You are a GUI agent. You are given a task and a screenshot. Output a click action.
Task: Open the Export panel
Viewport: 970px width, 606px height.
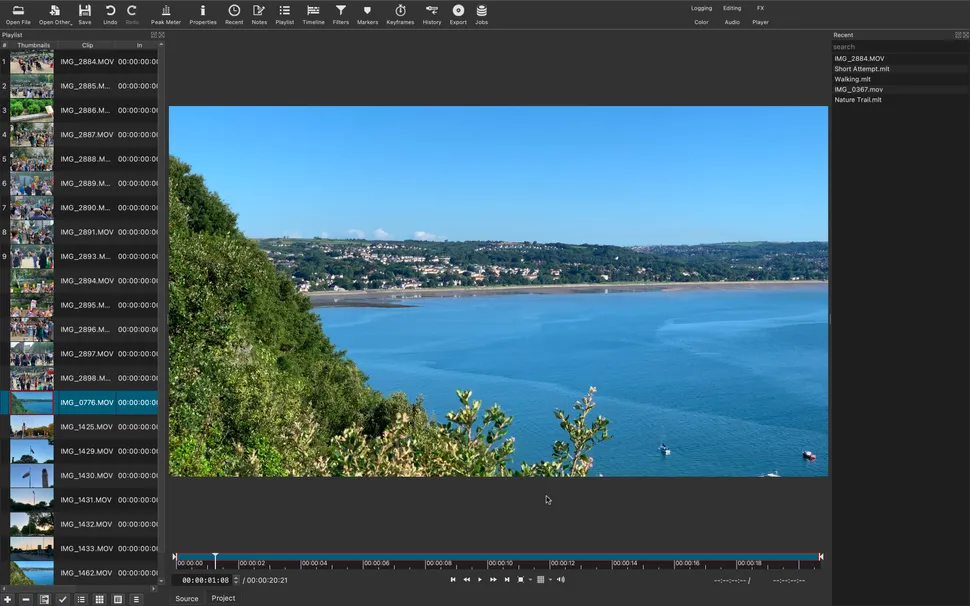click(x=458, y=14)
